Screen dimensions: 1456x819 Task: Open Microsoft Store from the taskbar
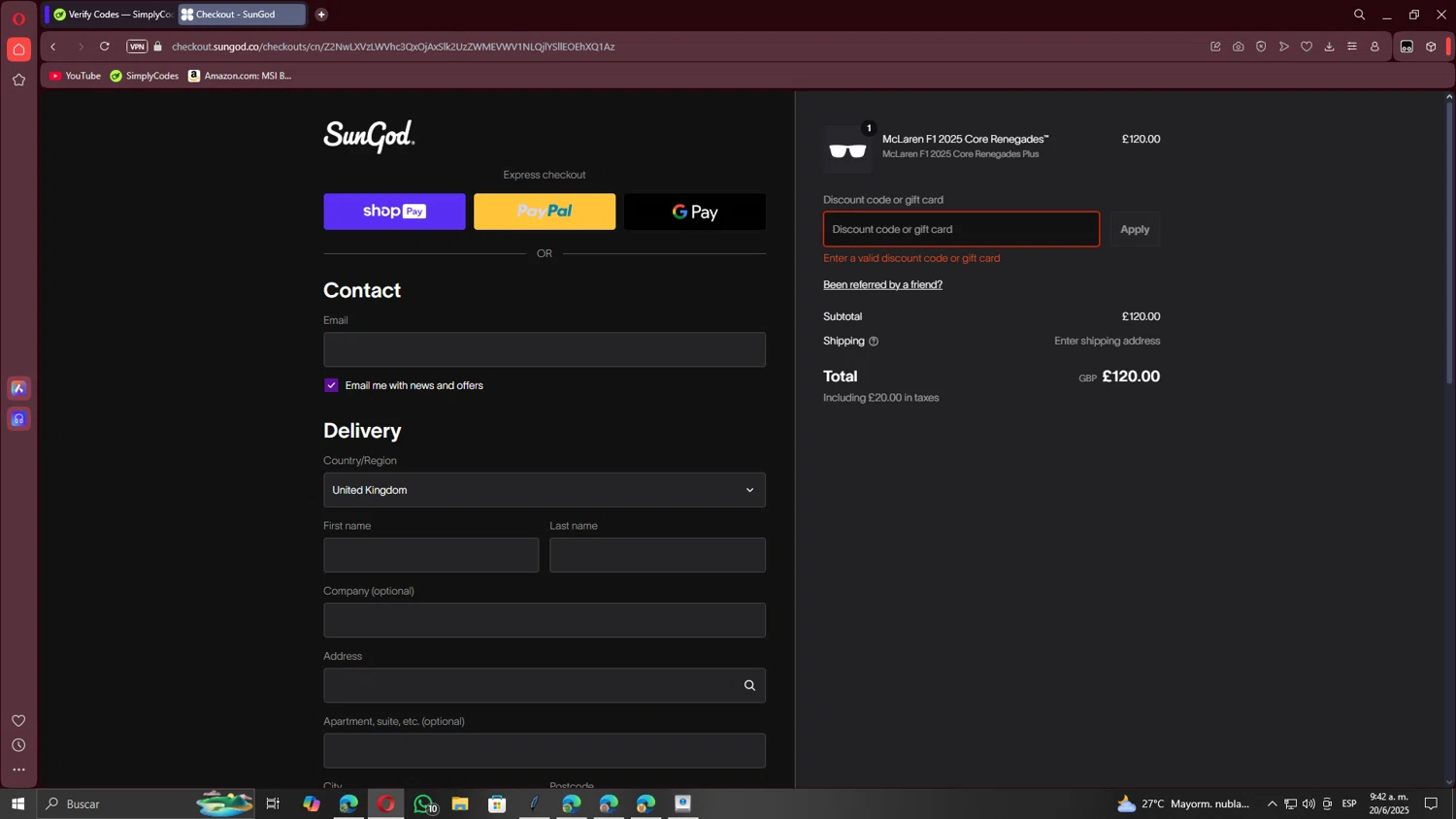(497, 803)
